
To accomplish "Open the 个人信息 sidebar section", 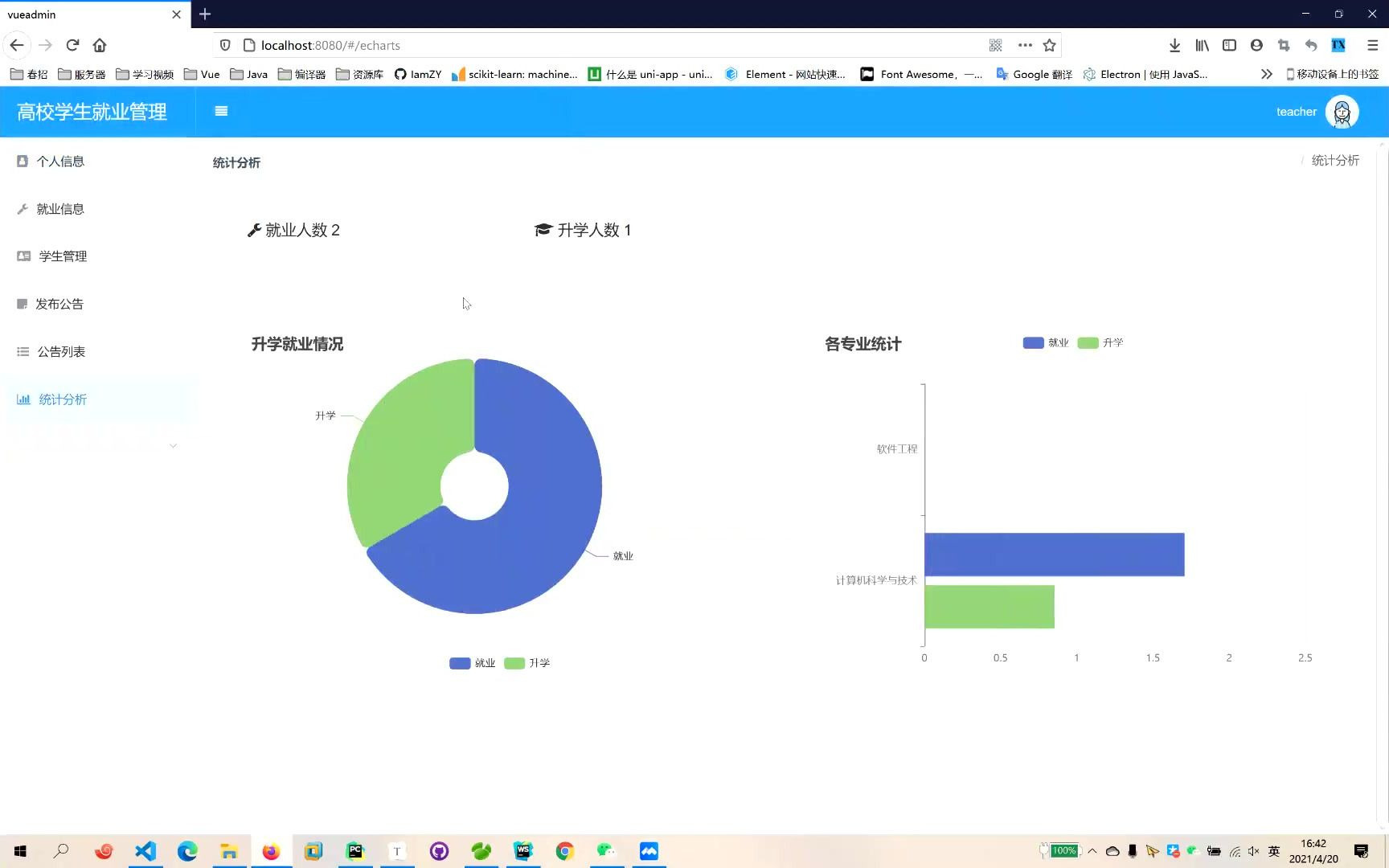I will (60, 161).
